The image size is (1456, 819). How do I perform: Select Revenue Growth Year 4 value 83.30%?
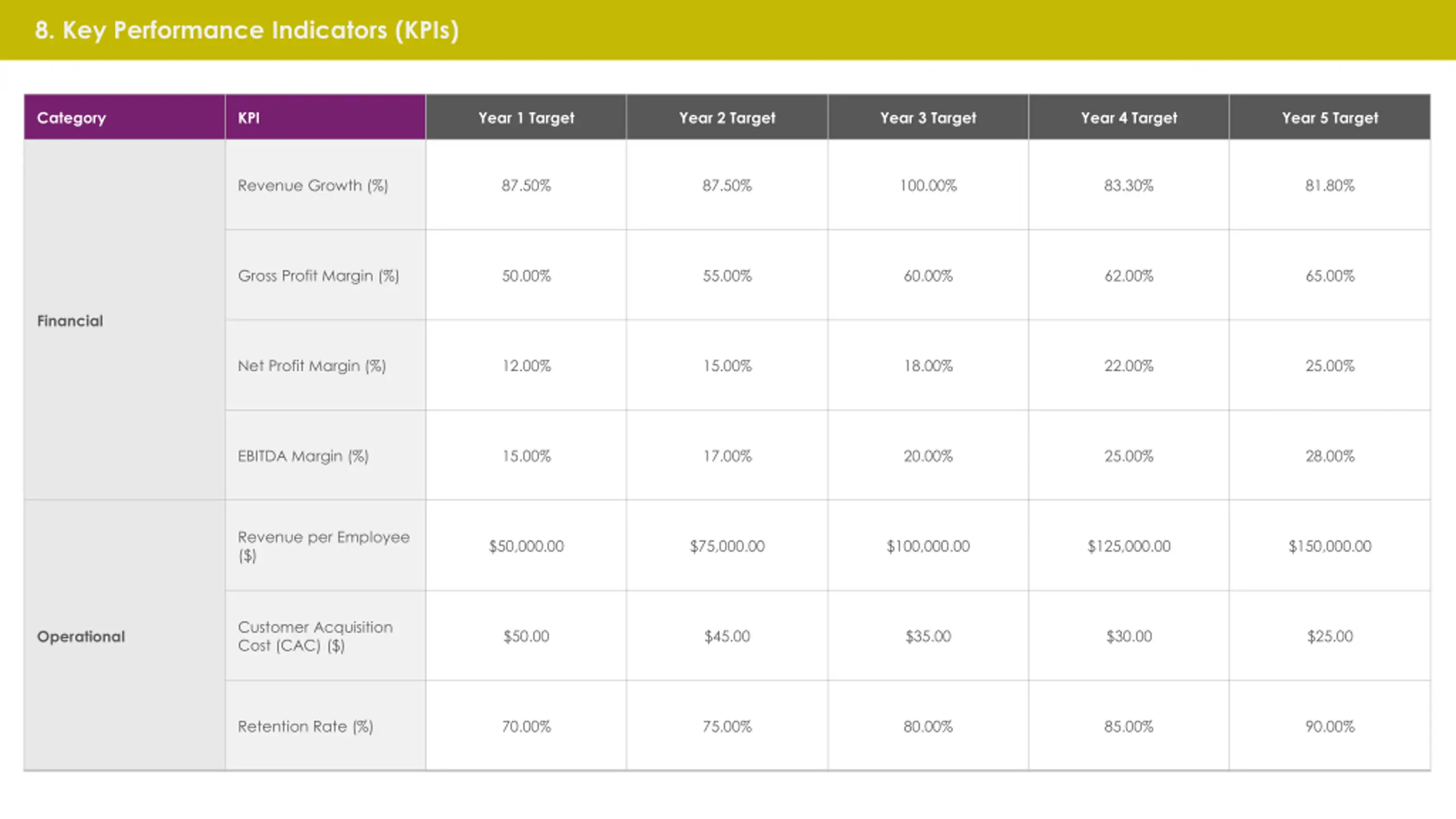click(x=1129, y=185)
